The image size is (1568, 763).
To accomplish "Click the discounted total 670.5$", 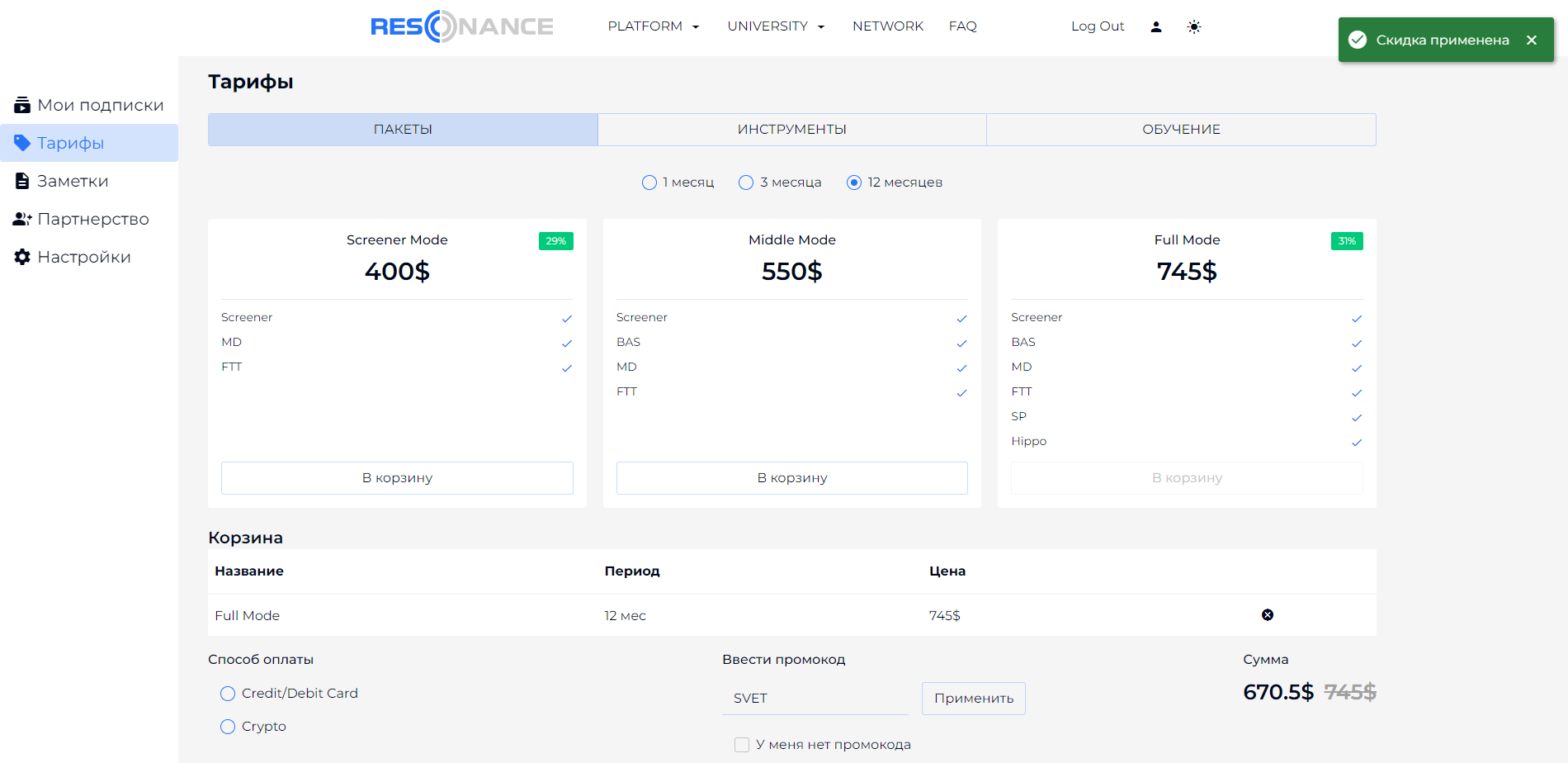I will click(x=1278, y=692).
